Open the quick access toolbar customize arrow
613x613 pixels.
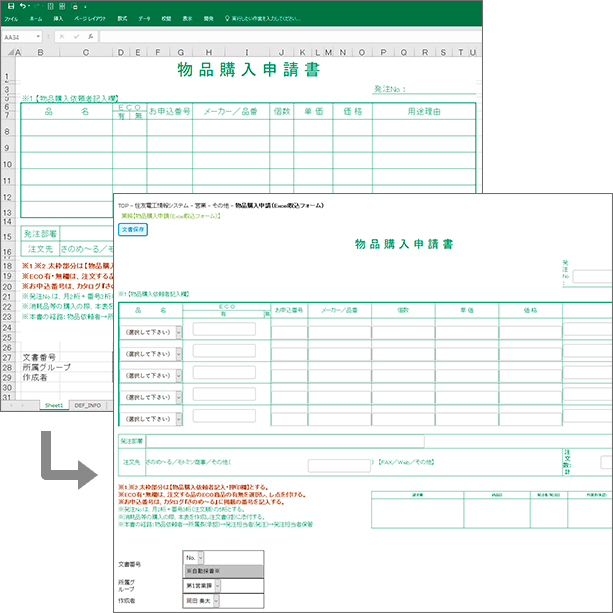pyautogui.click(x=85, y=7)
